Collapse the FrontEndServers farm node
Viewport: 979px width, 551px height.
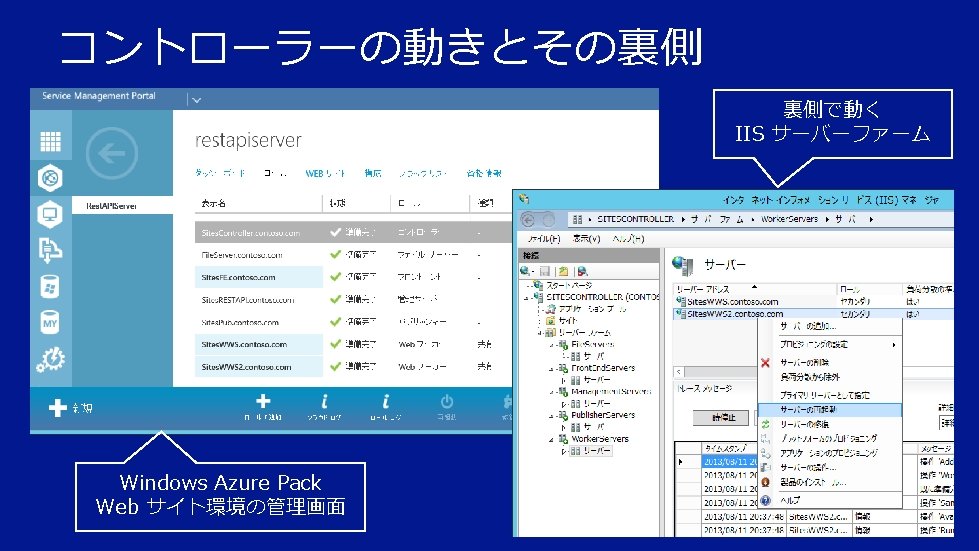coord(551,368)
